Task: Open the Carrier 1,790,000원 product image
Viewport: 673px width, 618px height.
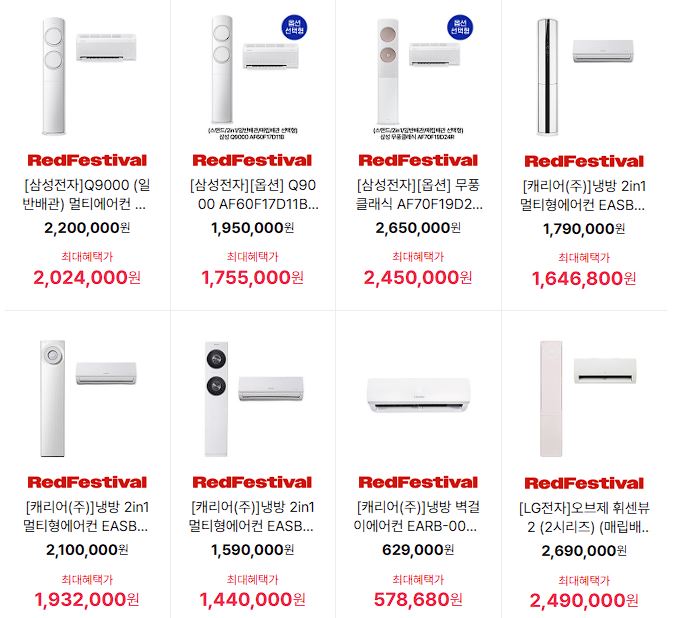Action: [x=584, y=77]
